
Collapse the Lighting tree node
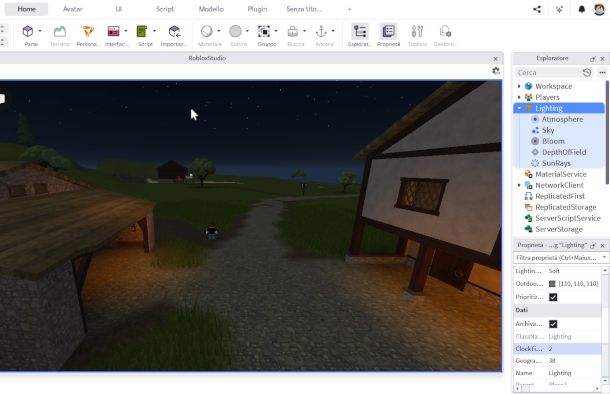(x=519, y=108)
